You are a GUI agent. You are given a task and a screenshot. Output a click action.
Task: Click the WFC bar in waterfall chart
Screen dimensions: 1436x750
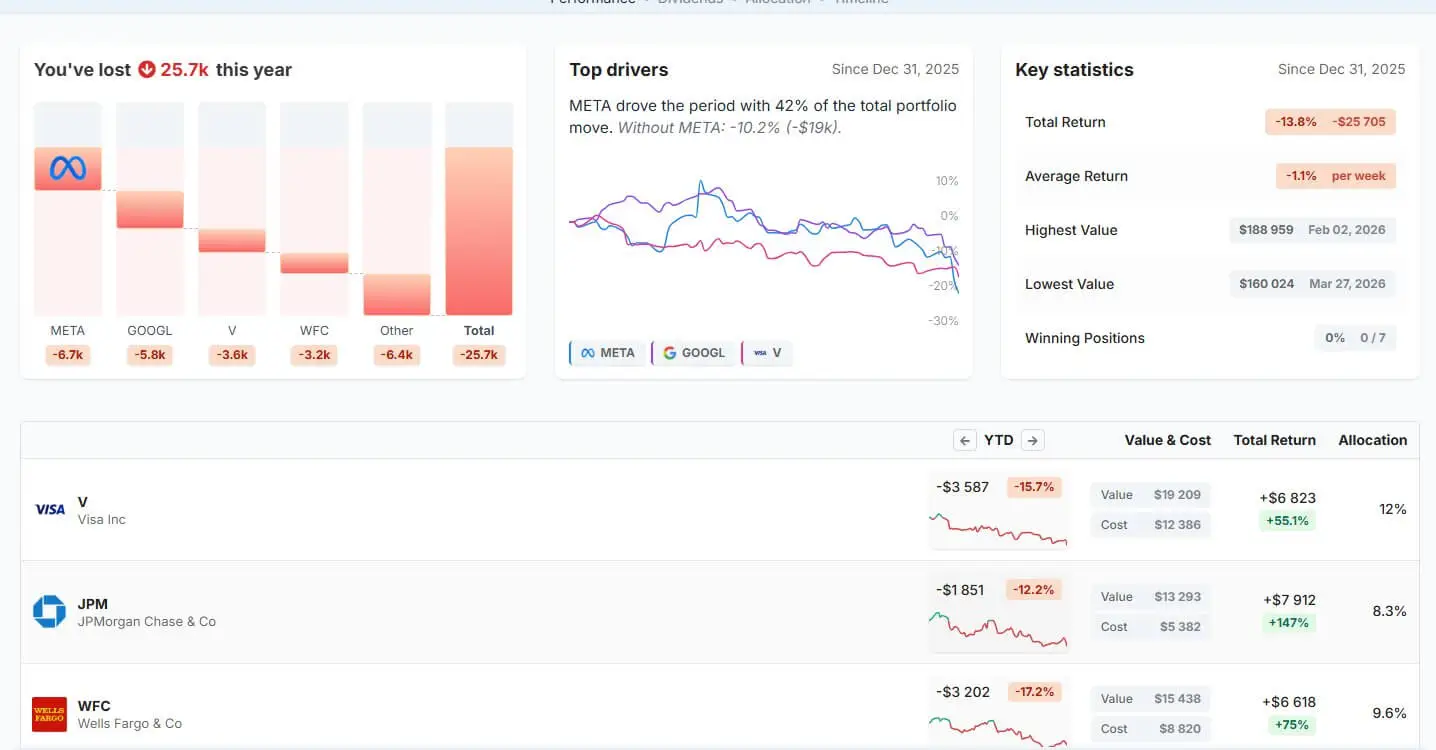(x=314, y=263)
